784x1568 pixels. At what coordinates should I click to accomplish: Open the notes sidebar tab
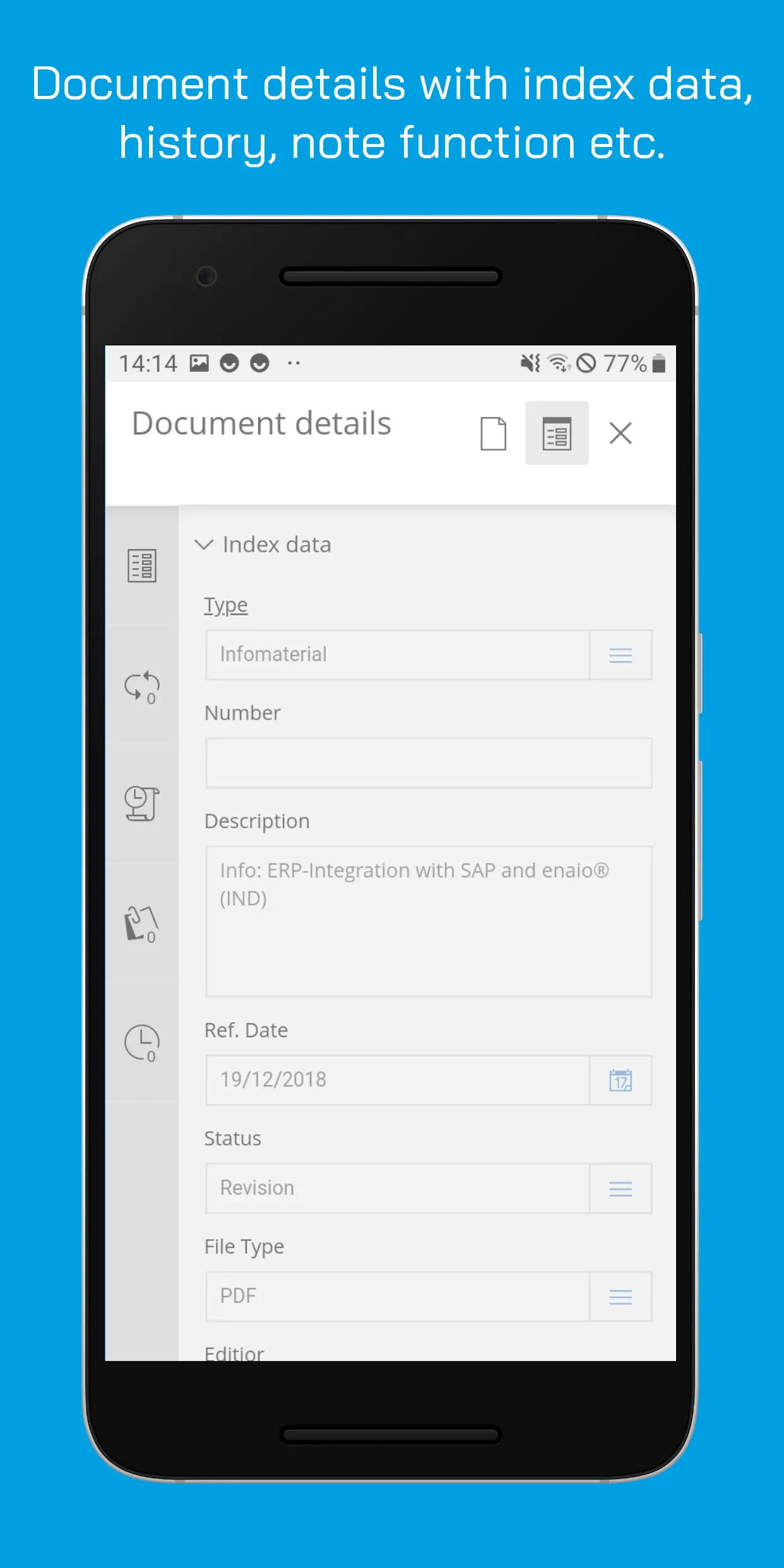click(142, 924)
